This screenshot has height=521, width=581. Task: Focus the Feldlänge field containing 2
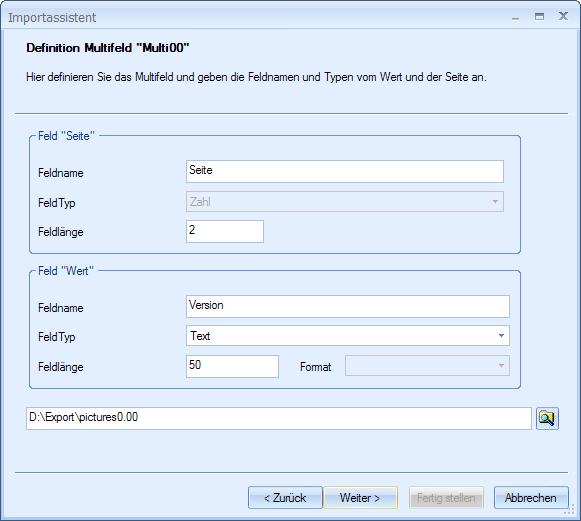(x=225, y=232)
